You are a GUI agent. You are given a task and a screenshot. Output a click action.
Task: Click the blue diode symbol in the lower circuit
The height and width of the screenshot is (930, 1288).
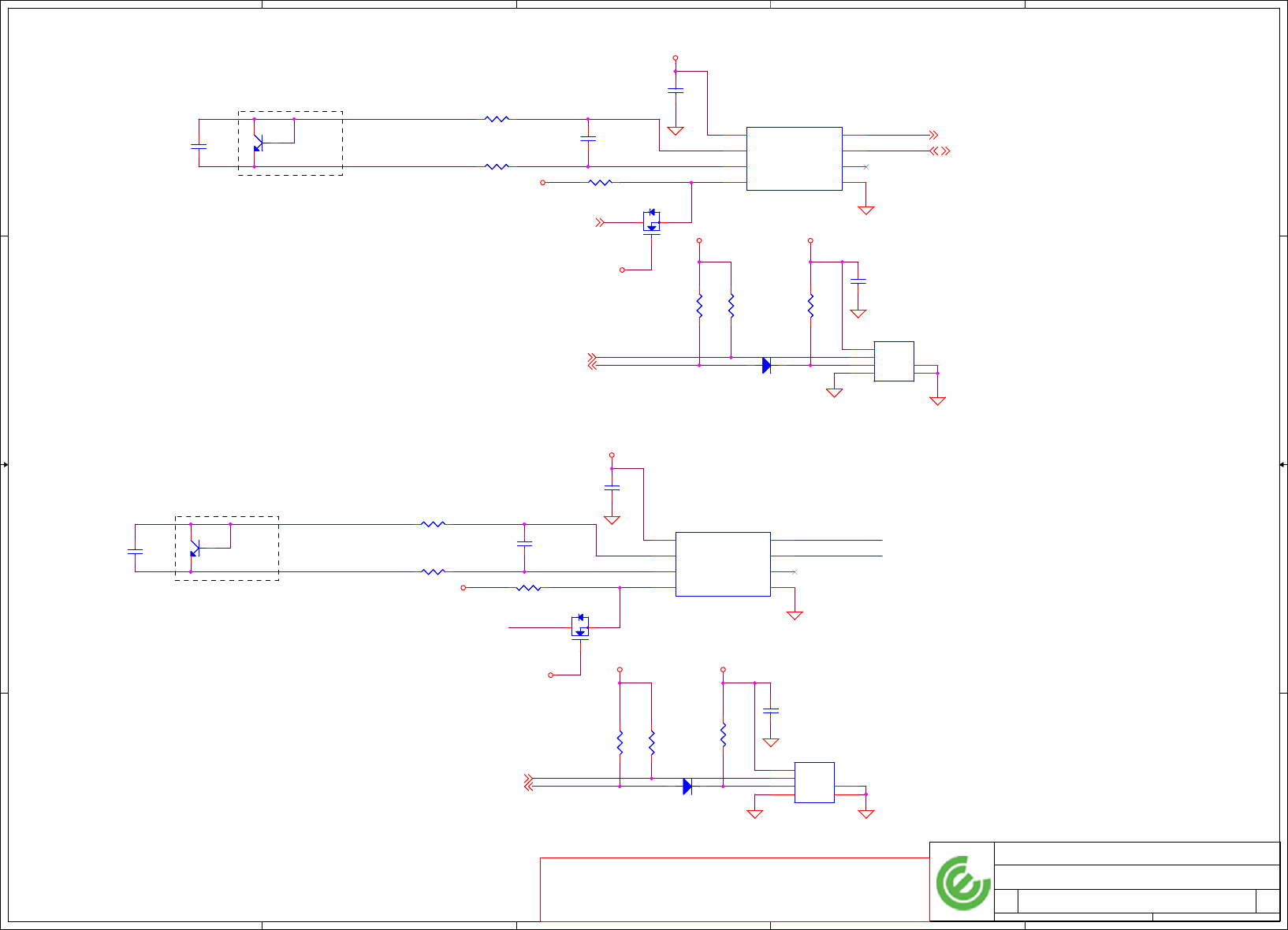pyautogui.click(x=687, y=787)
